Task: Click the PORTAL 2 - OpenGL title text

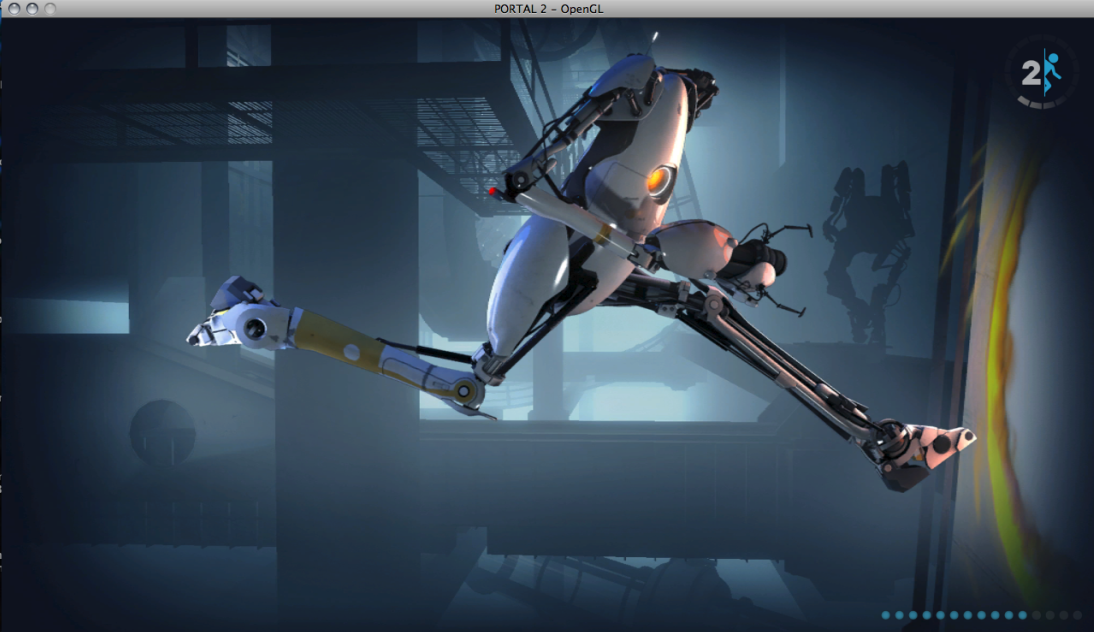Action: 548,9
